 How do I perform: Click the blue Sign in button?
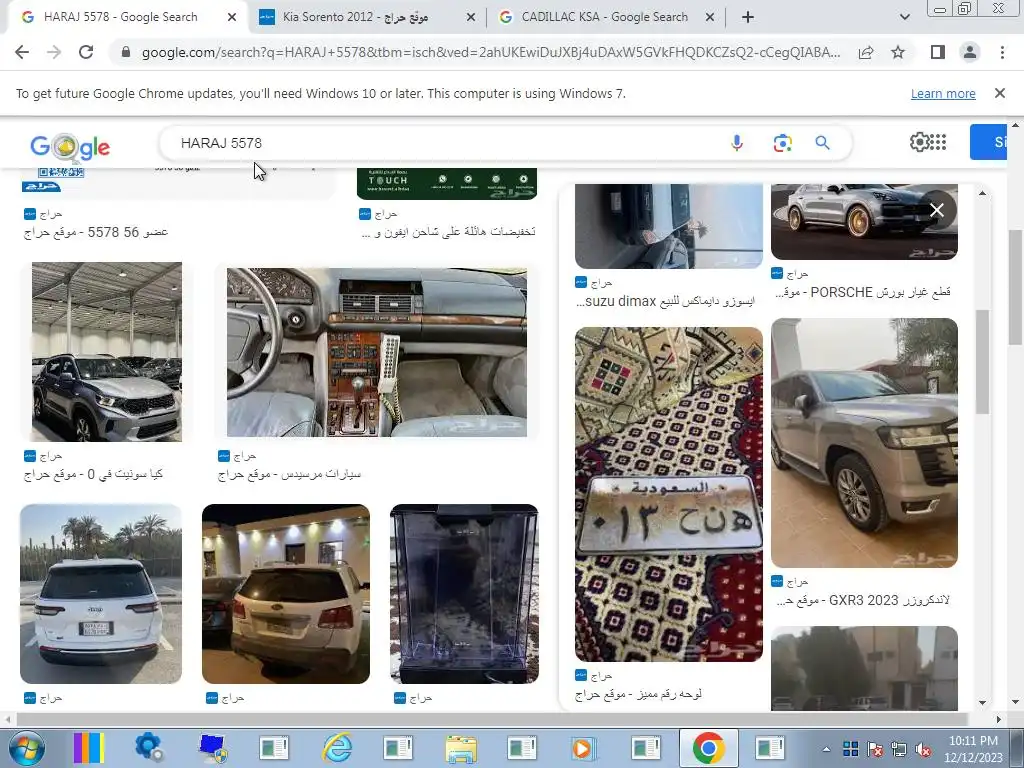pyautogui.click(x=987, y=142)
